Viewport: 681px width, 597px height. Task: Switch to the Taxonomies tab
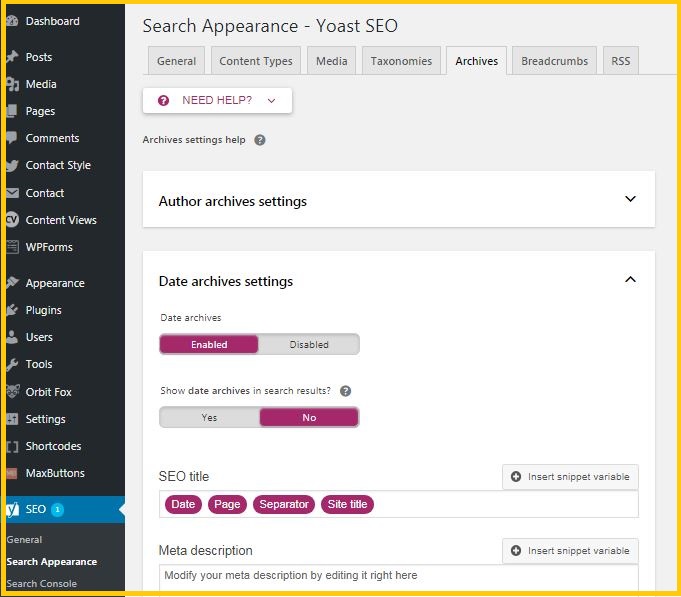[401, 61]
